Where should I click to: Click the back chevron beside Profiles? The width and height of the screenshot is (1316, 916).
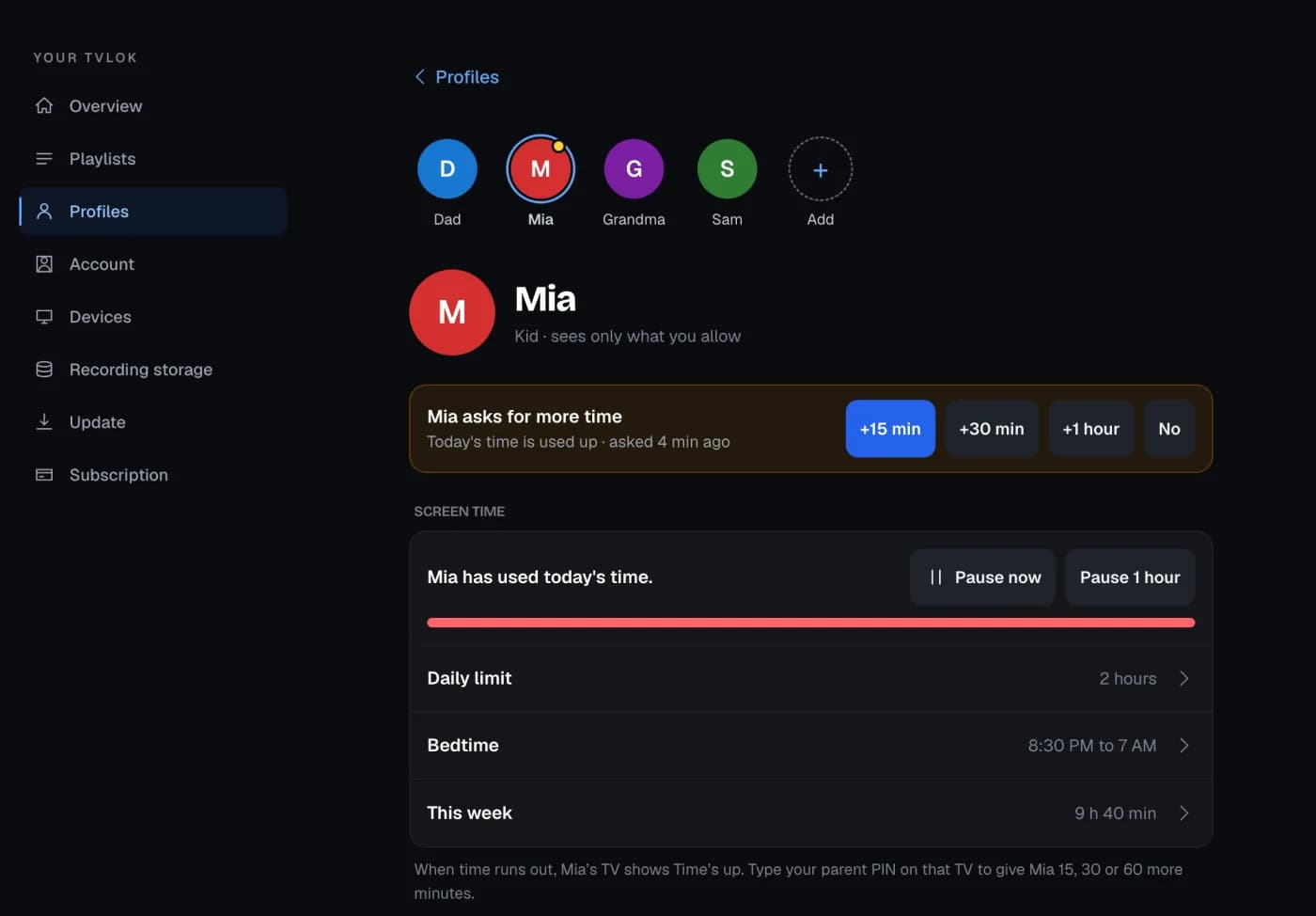click(x=420, y=77)
